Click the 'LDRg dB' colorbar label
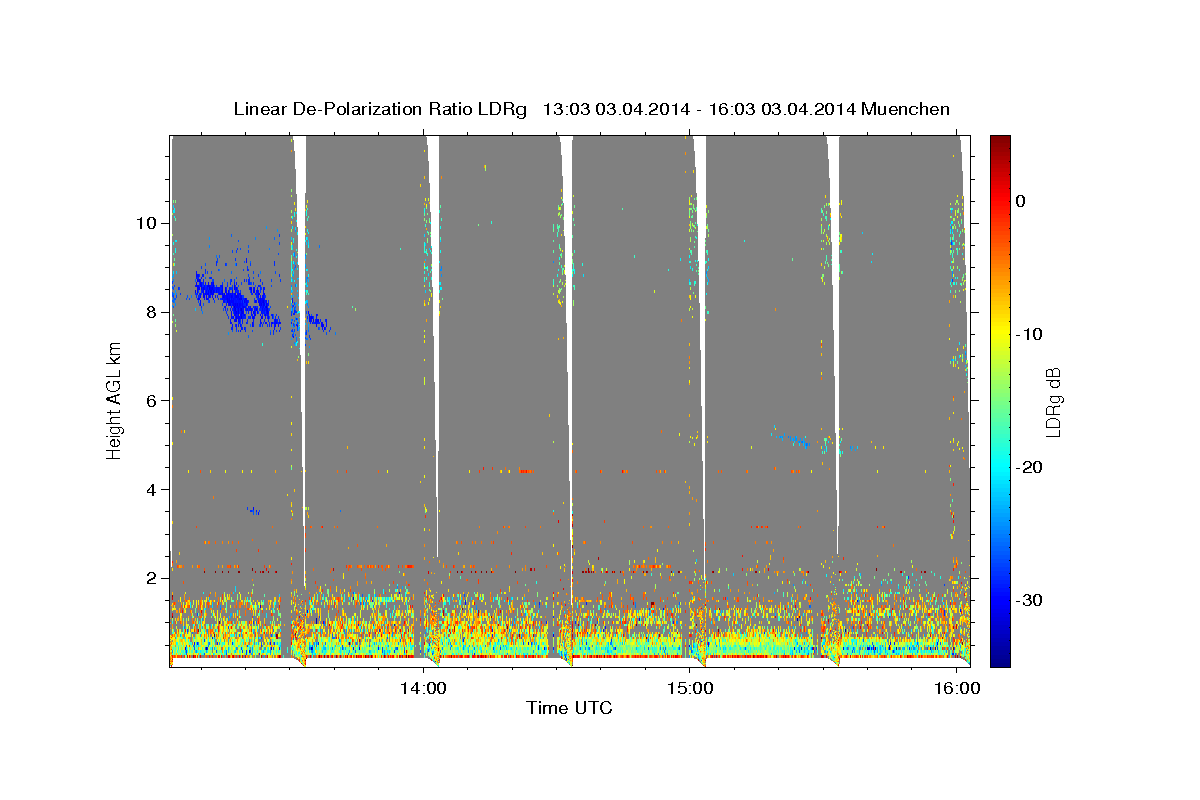Image resolution: width=1200 pixels, height=800 pixels. [1053, 401]
